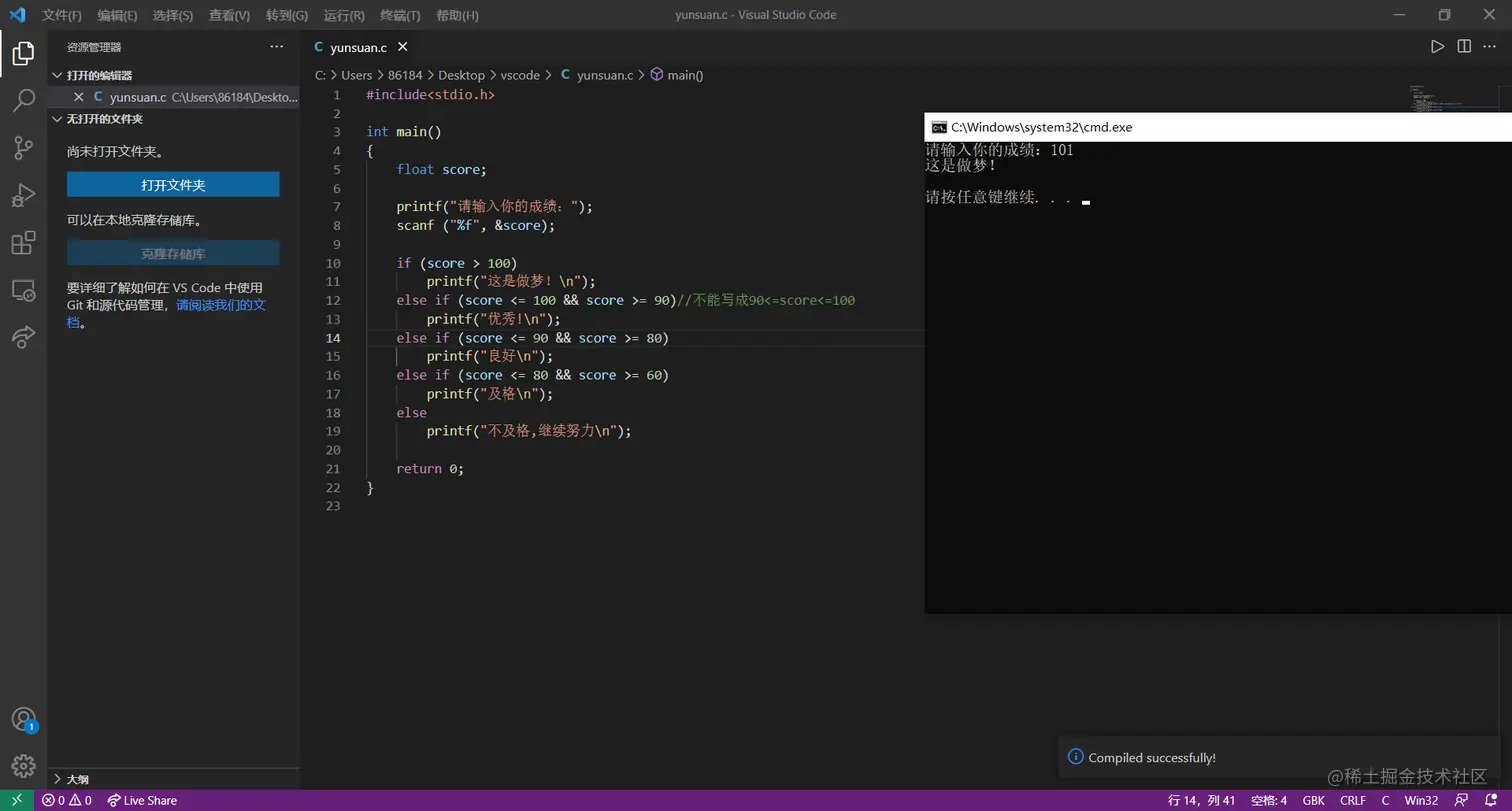Click the VS Code logo in title bar
The height and width of the screenshot is (811, 1512).
tap(17, 15)
